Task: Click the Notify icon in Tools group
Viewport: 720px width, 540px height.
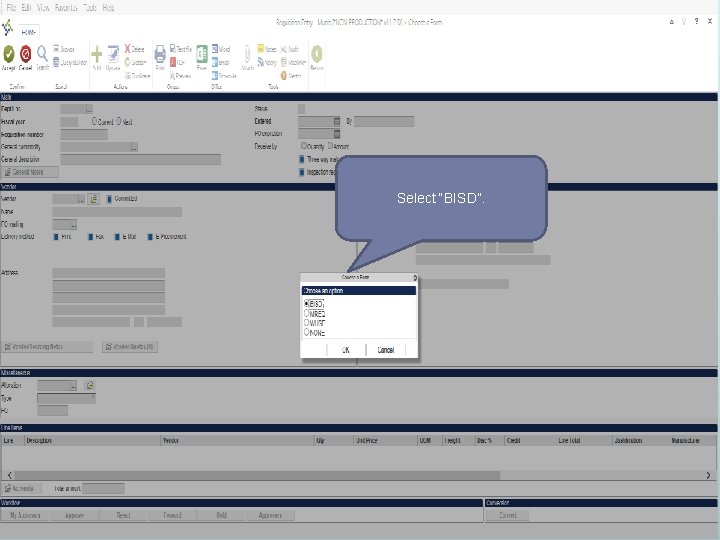Action: coord(260,62)
